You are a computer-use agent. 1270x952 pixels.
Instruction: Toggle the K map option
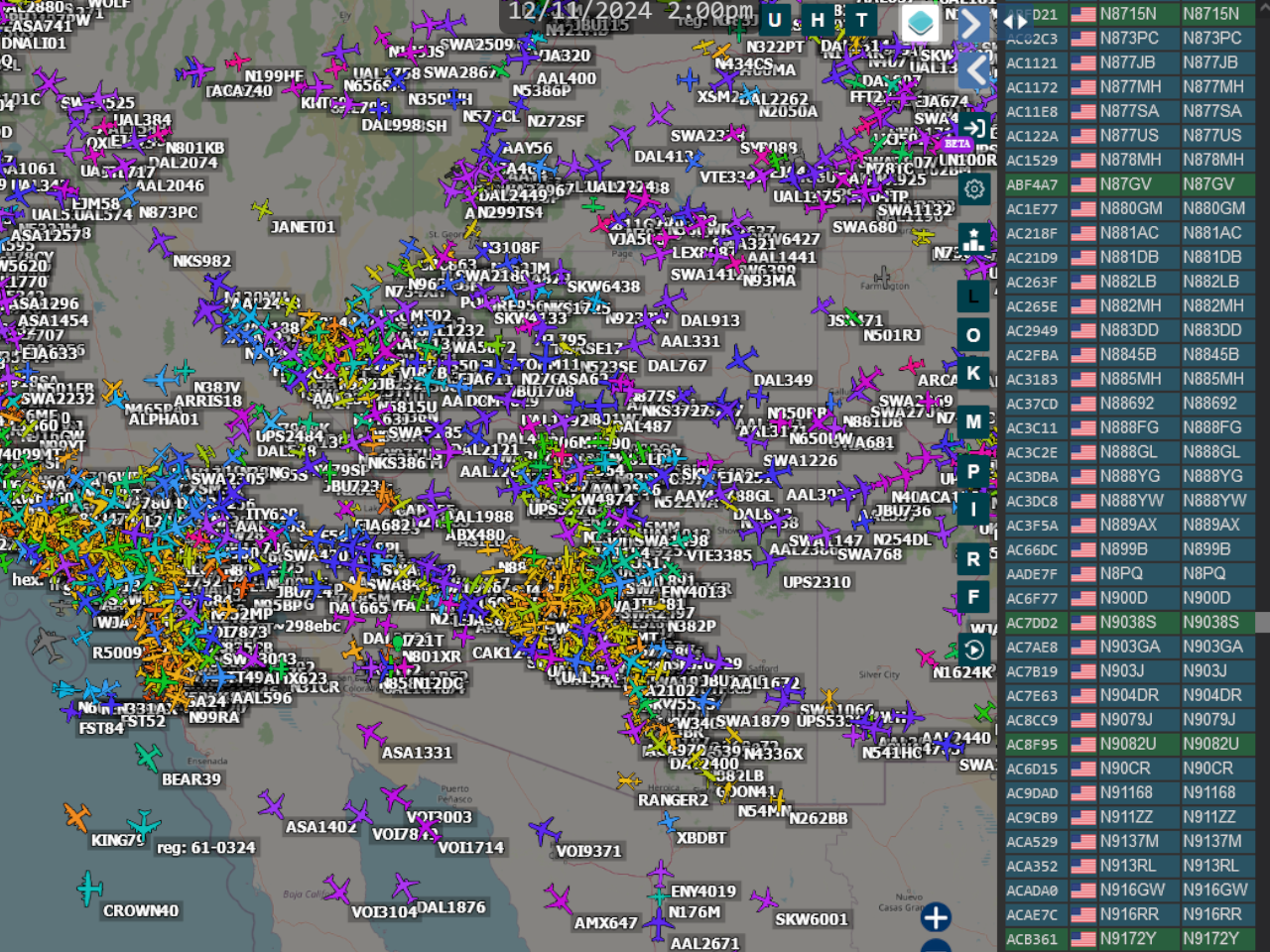tap(973, 374)
